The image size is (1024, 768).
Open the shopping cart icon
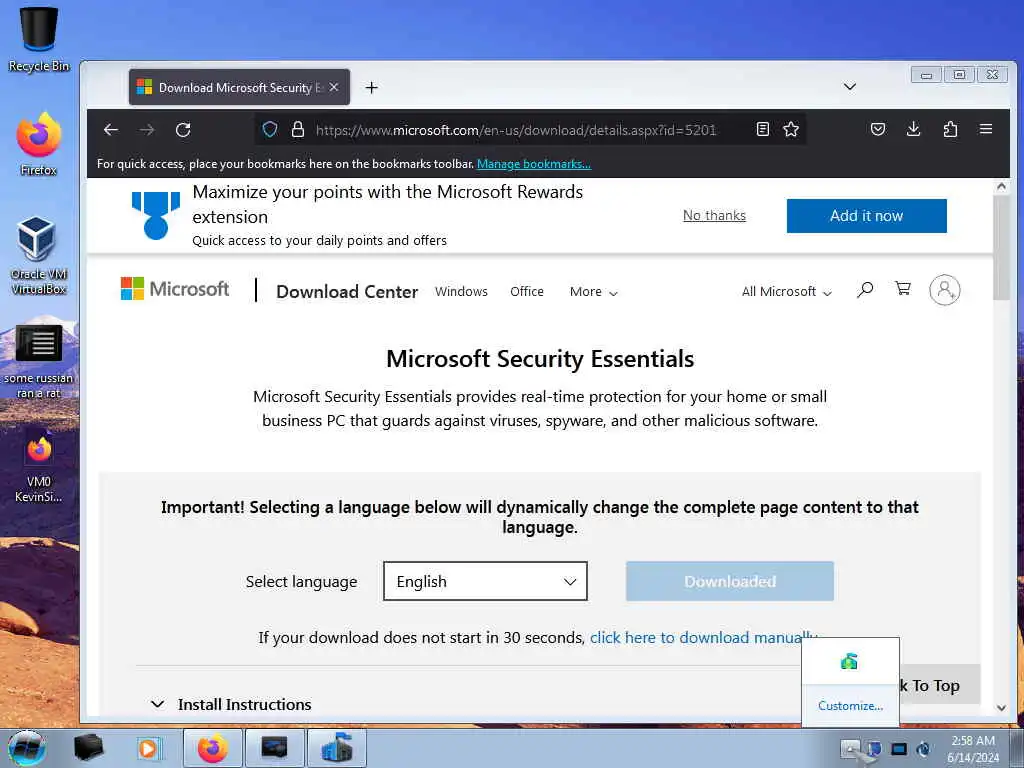[x=903, y=288]
